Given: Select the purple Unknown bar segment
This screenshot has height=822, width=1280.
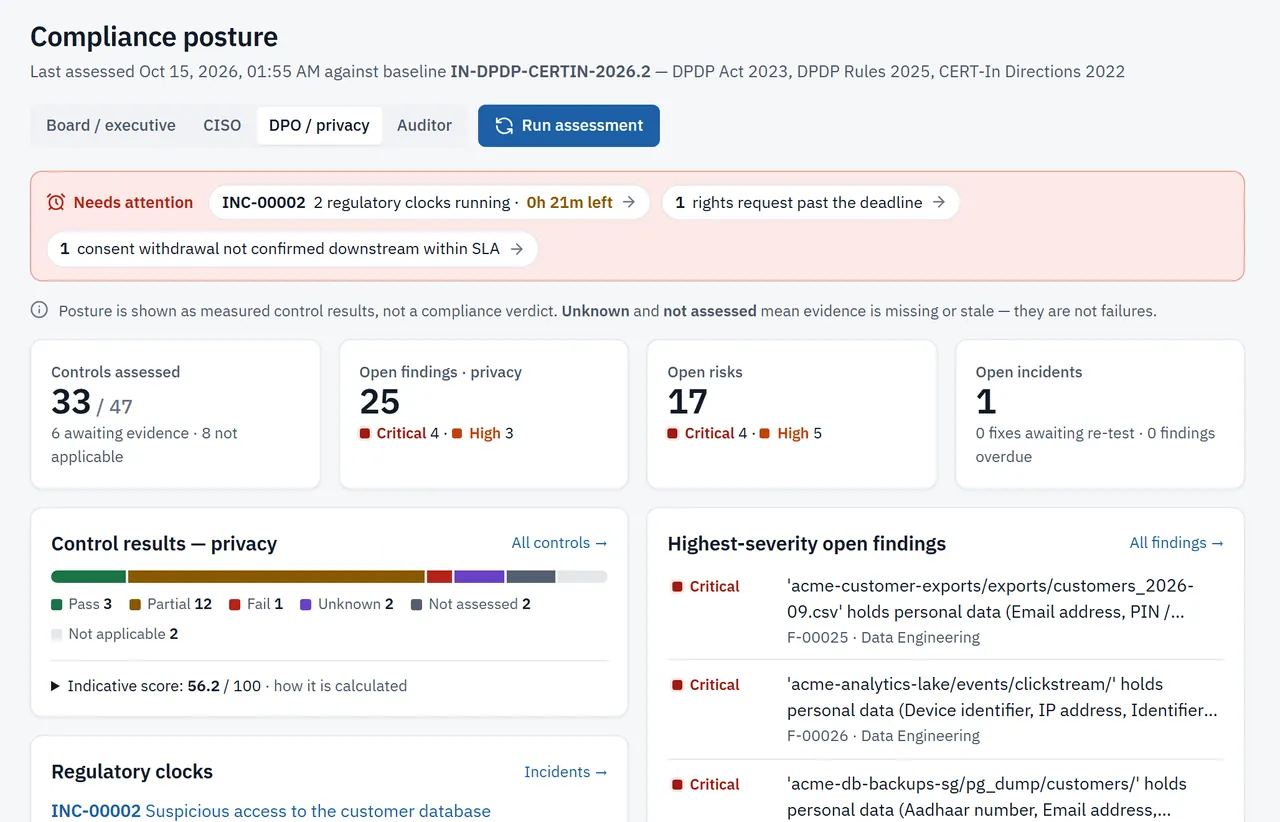Looking at the screenshot, I should click(x=479, y=576).
